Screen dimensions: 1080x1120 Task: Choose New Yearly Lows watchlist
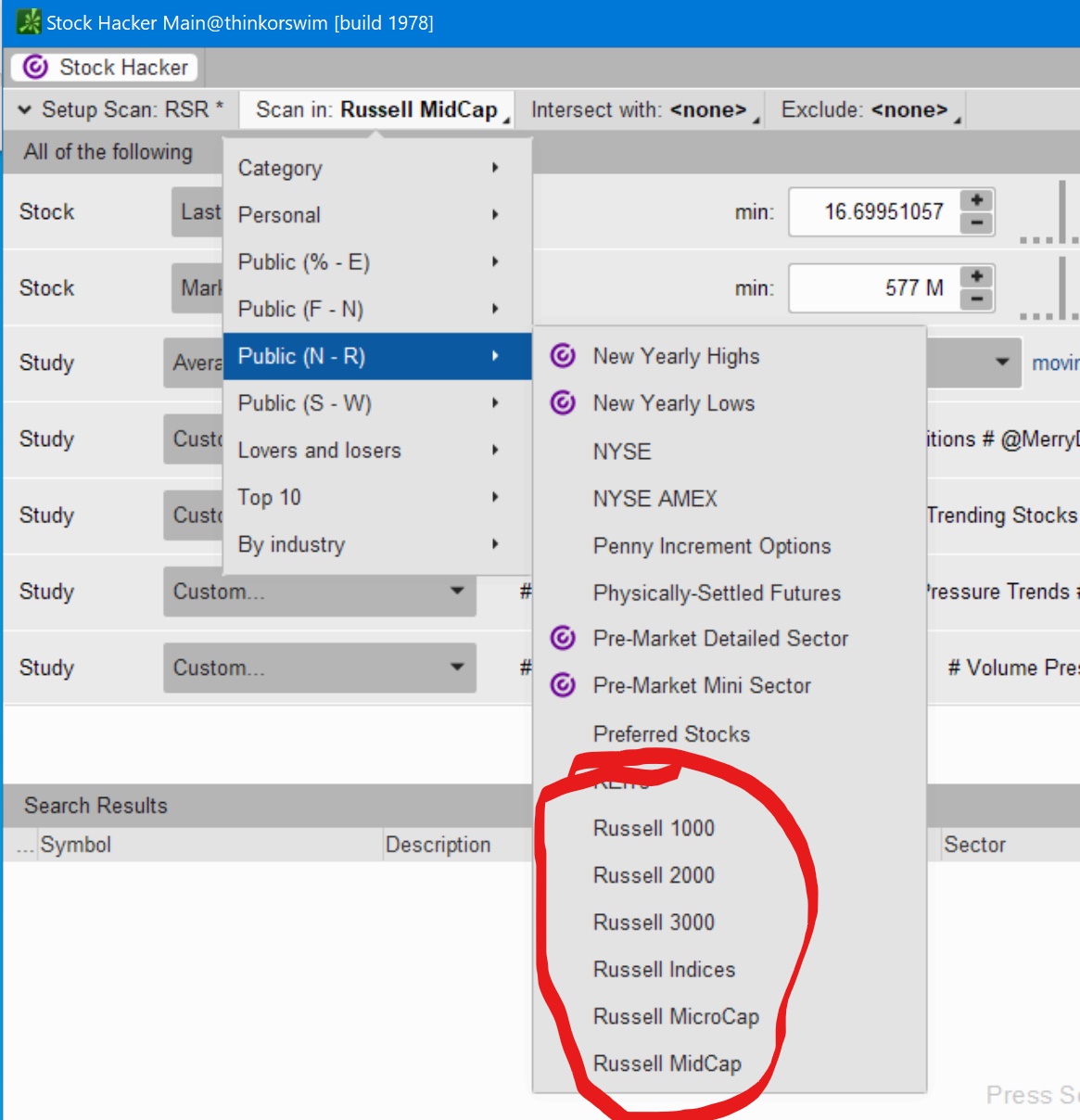pos(730,403)
